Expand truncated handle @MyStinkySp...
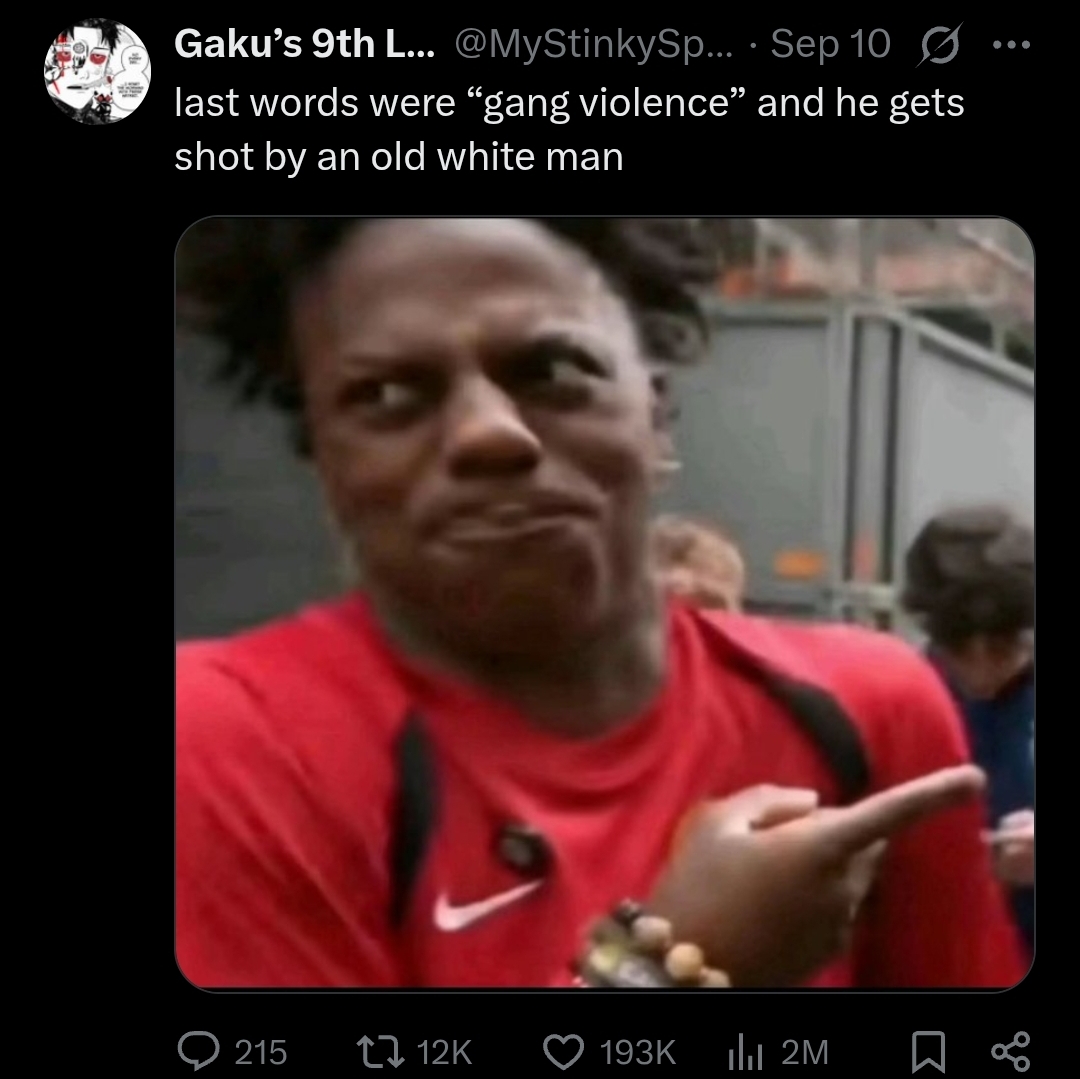Screen dimensions: 1080x1079 tap(594, 45)
